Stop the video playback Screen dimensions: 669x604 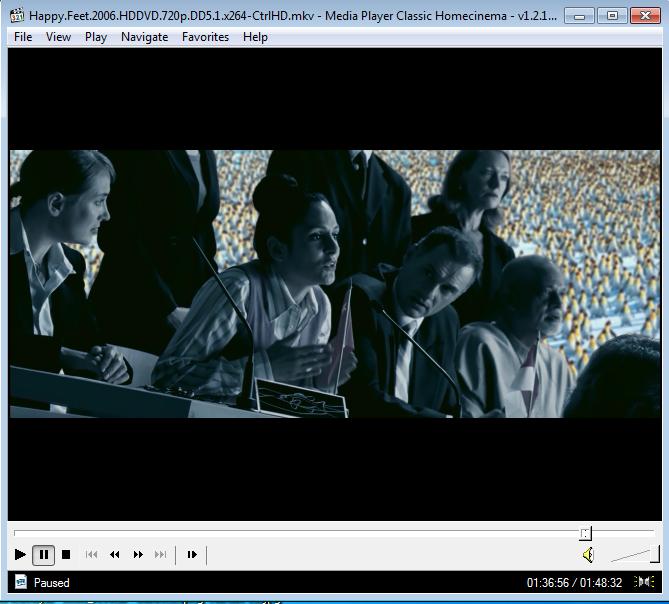[66, 554]
